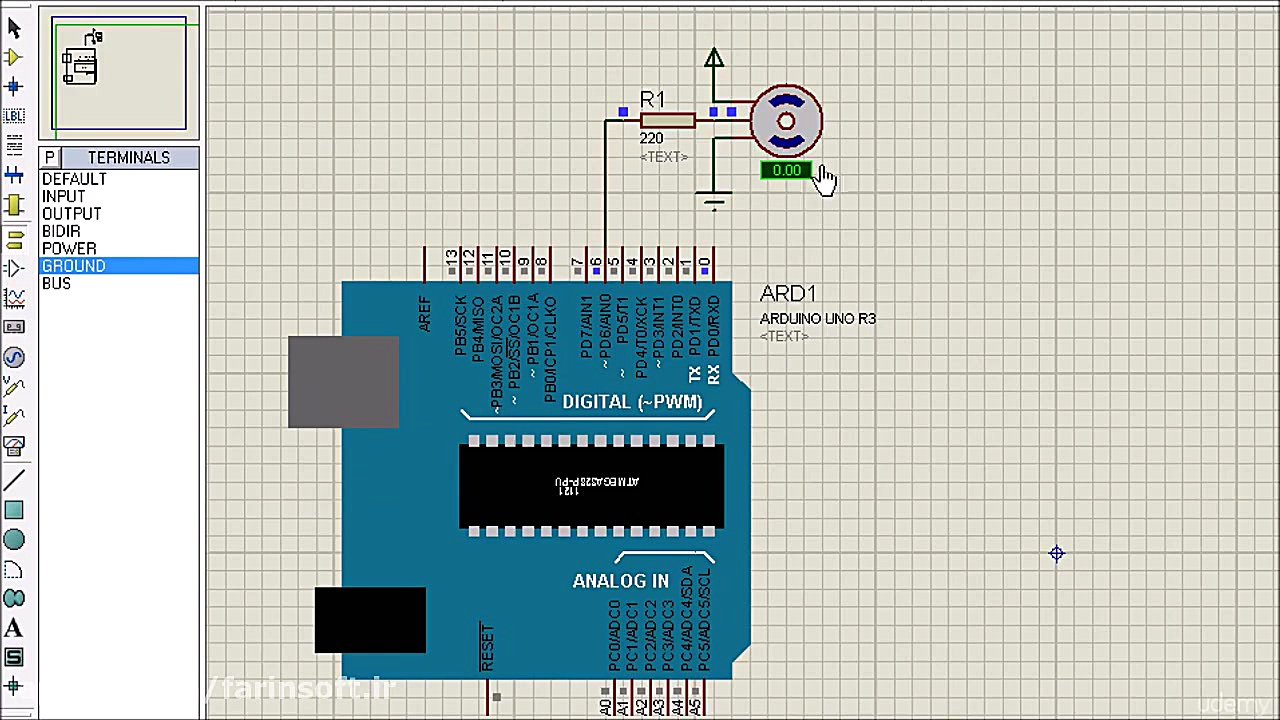Activate the Generator mode icon
This screenshot has height=720, width=1280.
point(13,357)
